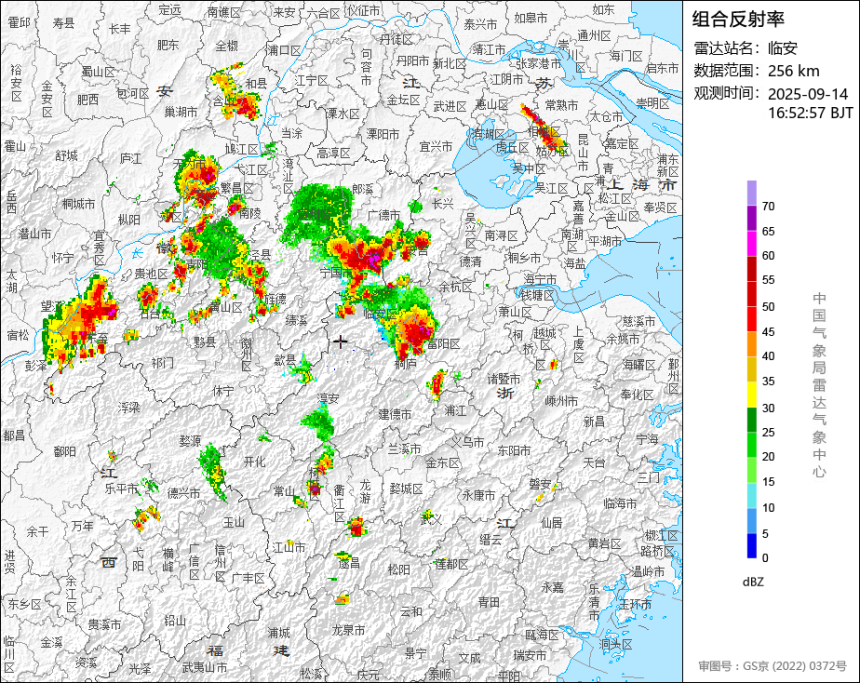The height and width of the screenshot is (683, 860).
Task: Click the 审图号 GS京 (2022) 0372号 text
Action: coord(773,666)
